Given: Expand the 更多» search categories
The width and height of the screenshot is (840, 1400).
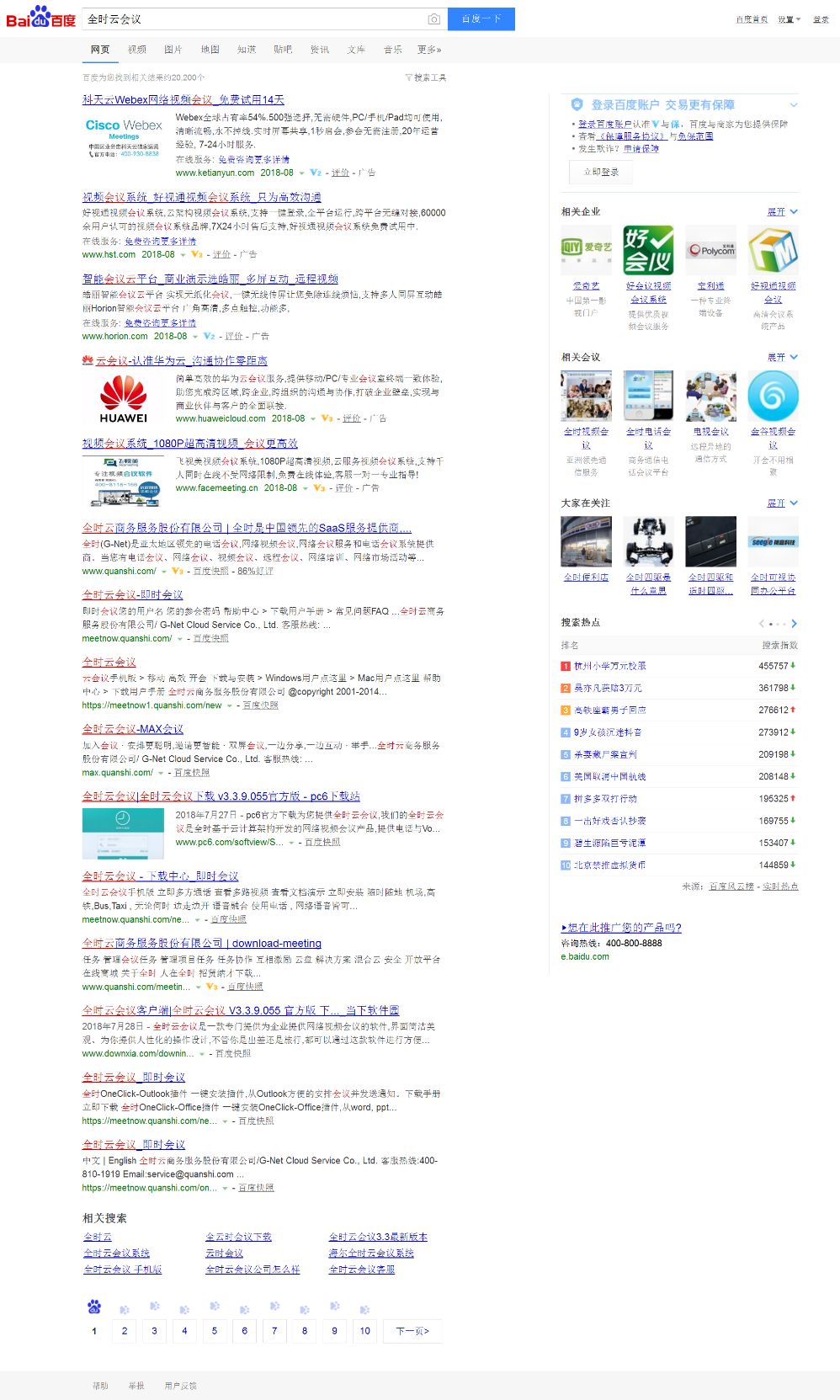Looking at the screenshot, I should click(x=429, y=50).
